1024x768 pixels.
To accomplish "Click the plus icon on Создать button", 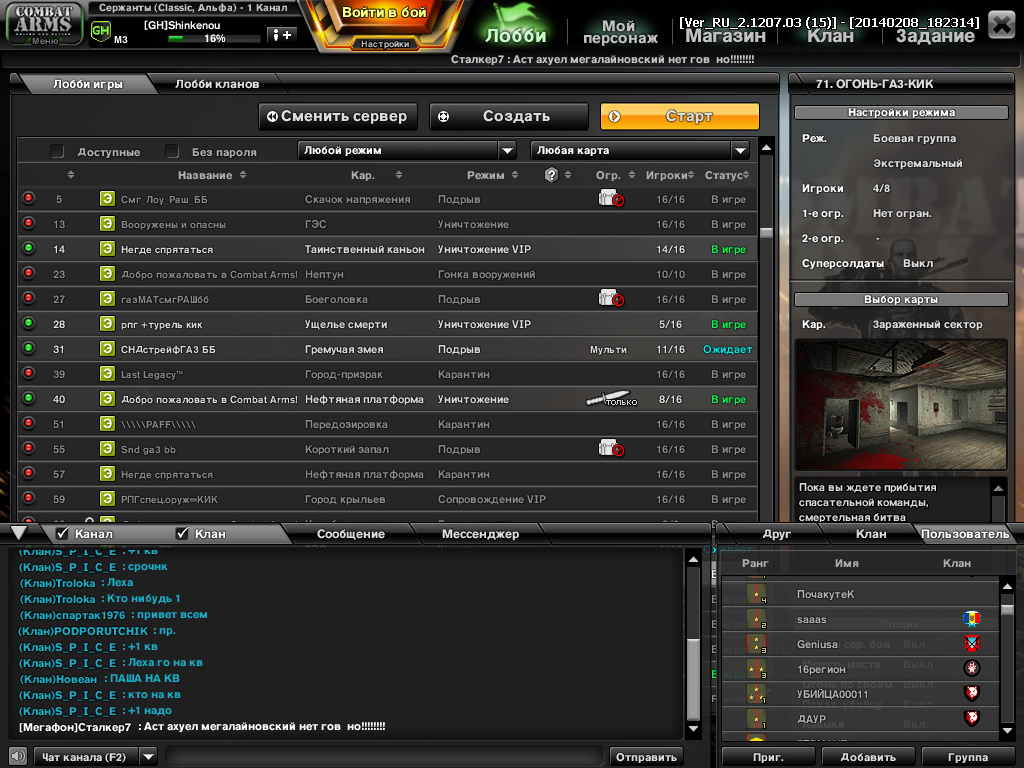I will pos(443,116).
